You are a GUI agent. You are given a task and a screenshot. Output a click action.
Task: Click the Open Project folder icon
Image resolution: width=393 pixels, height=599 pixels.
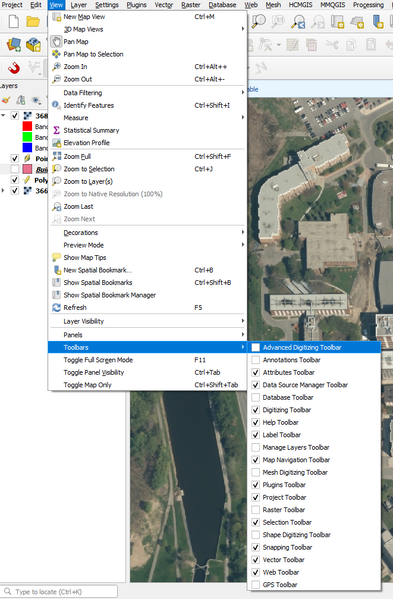(33, 22)
